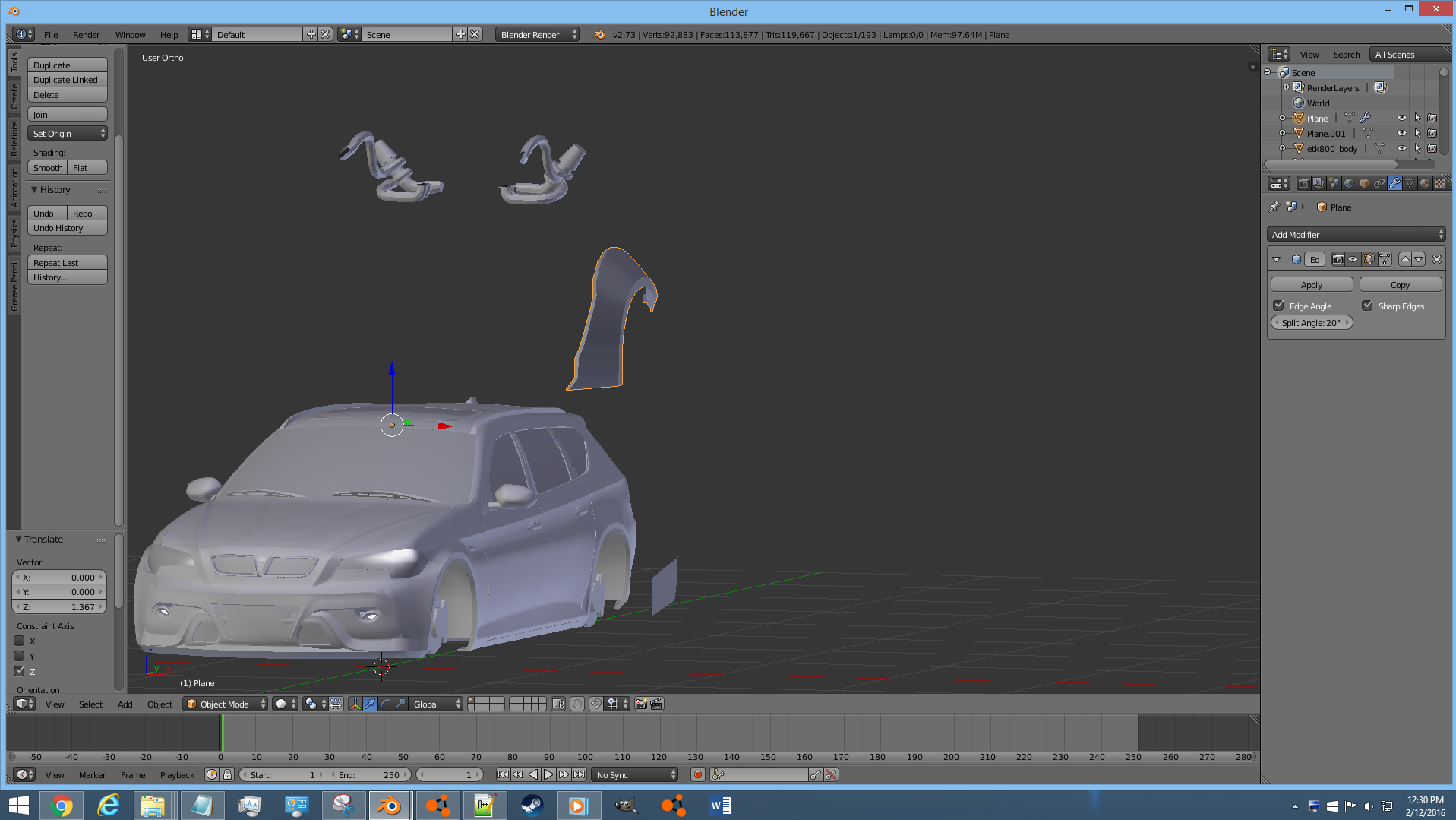Image resolution: width=1456 pixels, height=820 pixels.
Task: Switch to the Physics tool shelf tab
Action: pyautogui.click(x=14, y=233)
